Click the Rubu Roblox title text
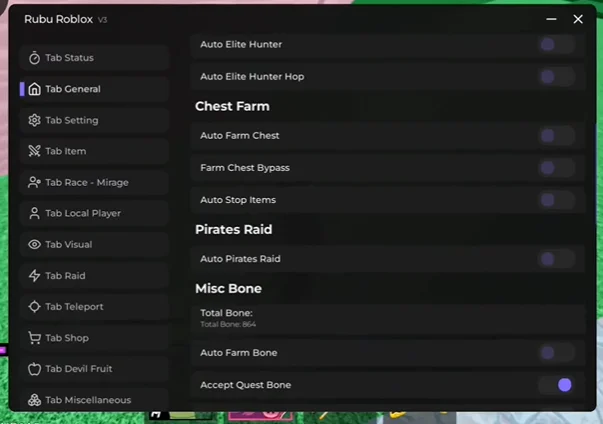The height and width of the screenshot is (424, 603). pyautogui.click(x=58, y=19)
